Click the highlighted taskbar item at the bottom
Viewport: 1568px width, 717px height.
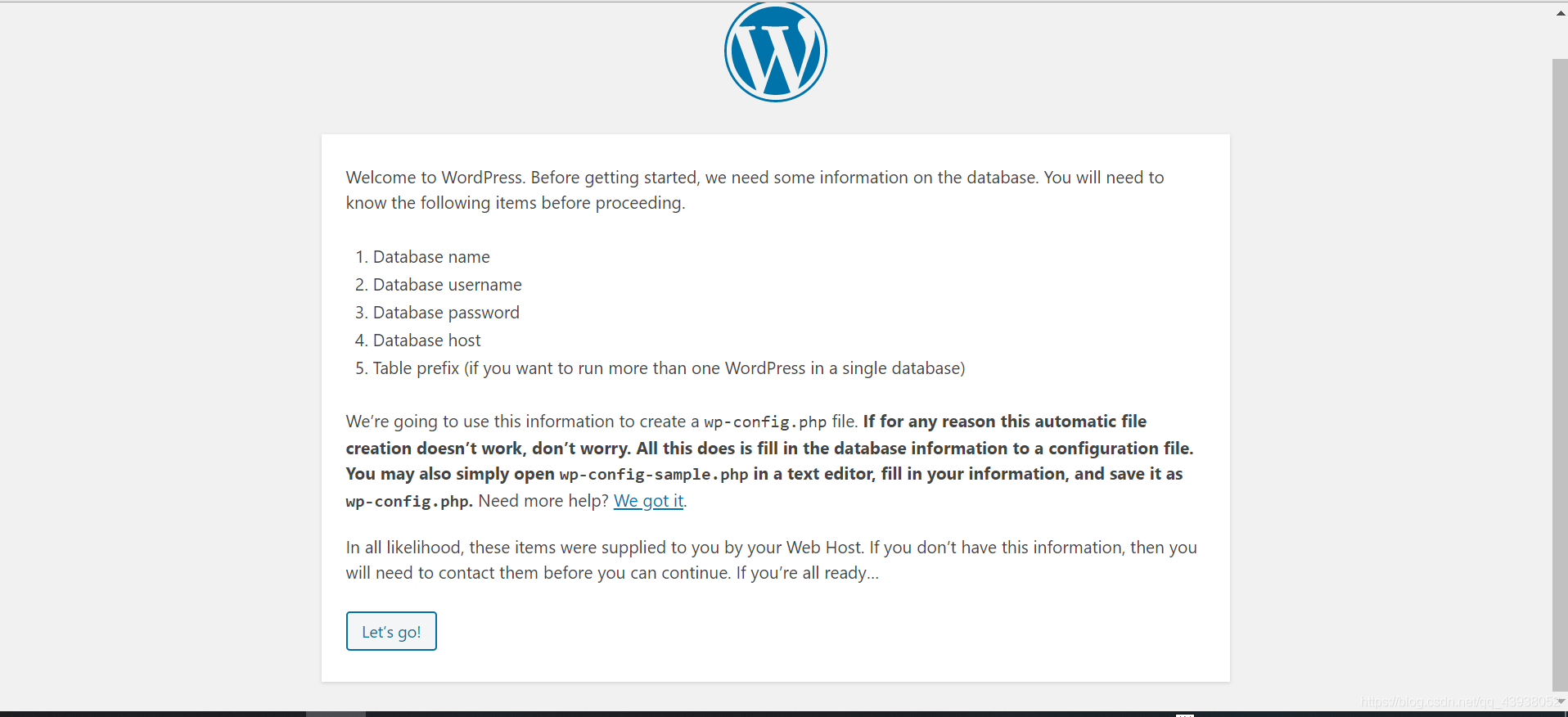pos(336,714)
